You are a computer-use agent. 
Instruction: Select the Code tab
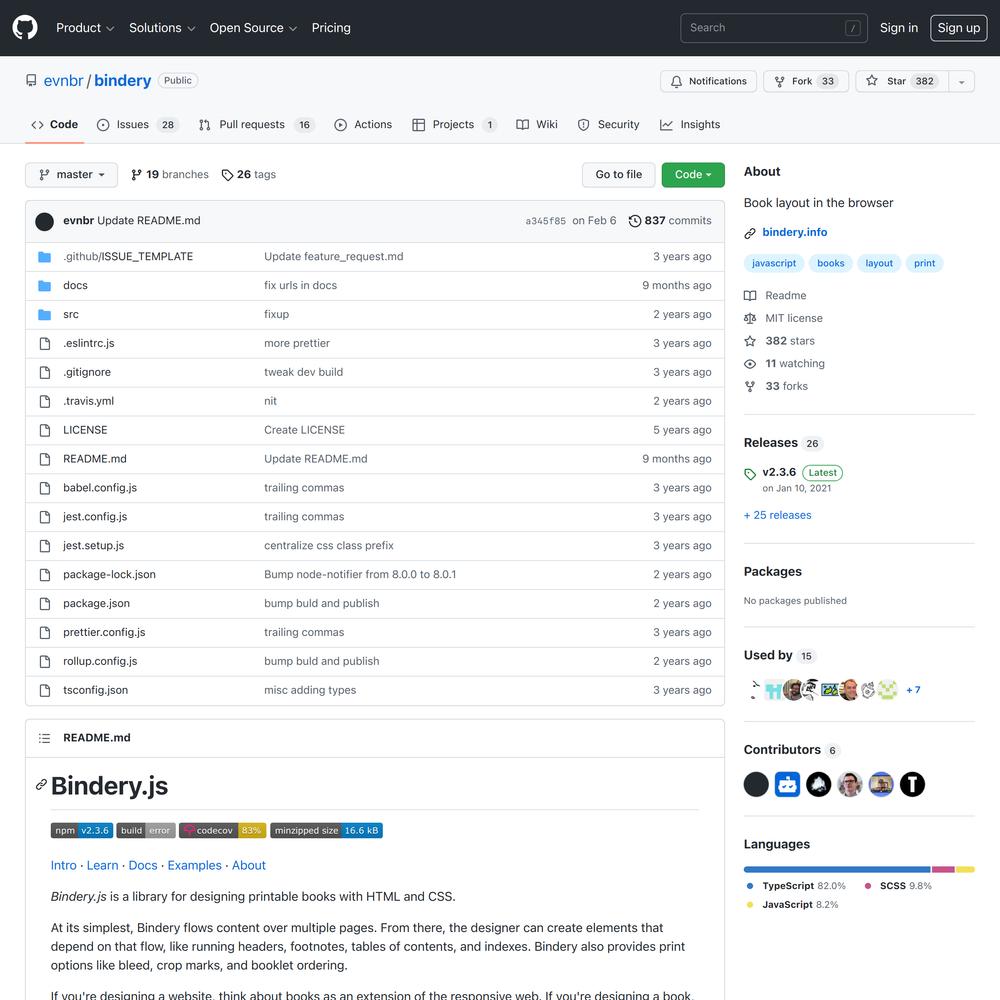(x=55, y=125)
